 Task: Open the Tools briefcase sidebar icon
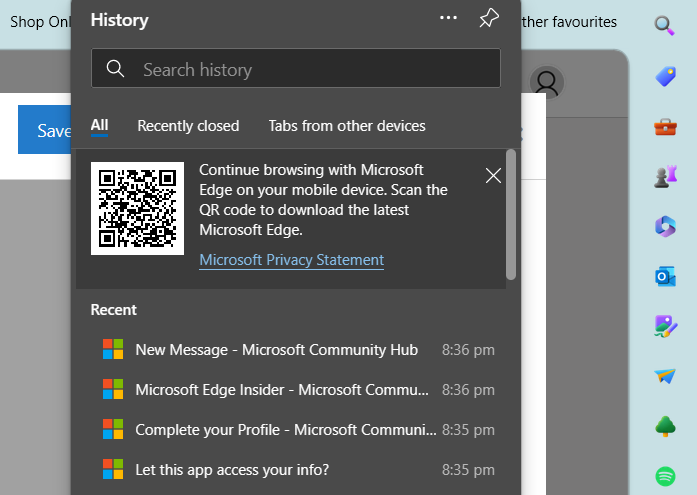[665, 126]
